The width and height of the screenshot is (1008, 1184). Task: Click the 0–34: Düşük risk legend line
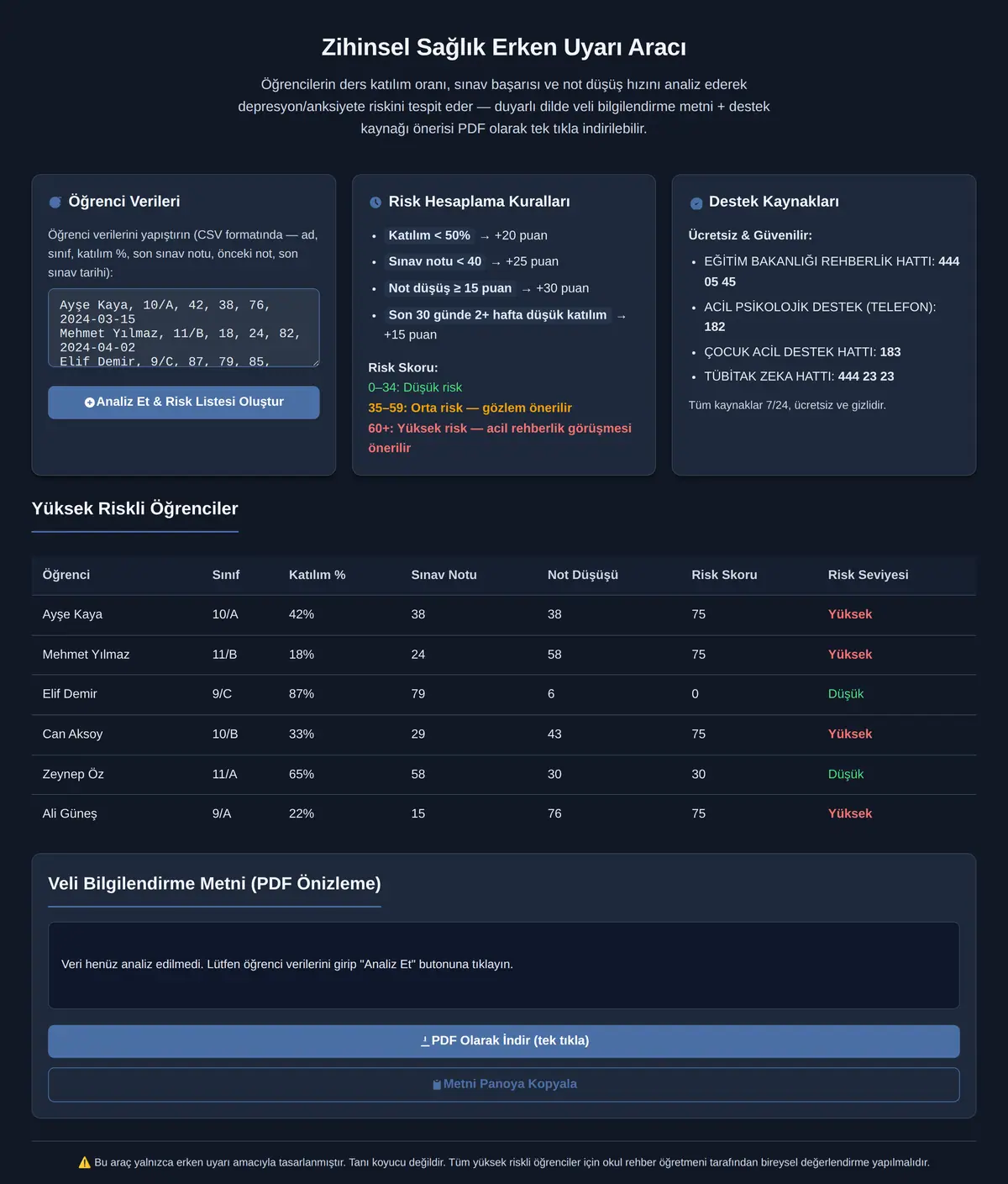click(415, 387)
